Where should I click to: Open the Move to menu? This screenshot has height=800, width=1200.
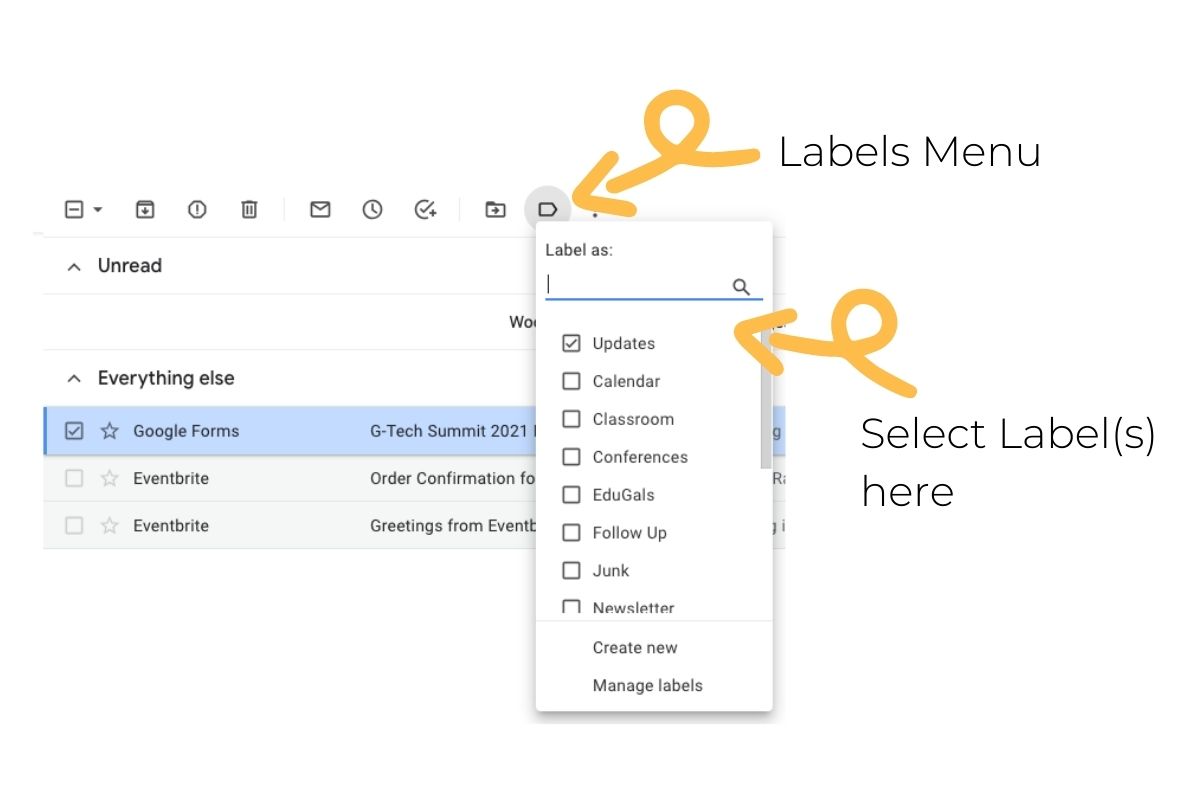coord(495,209)
